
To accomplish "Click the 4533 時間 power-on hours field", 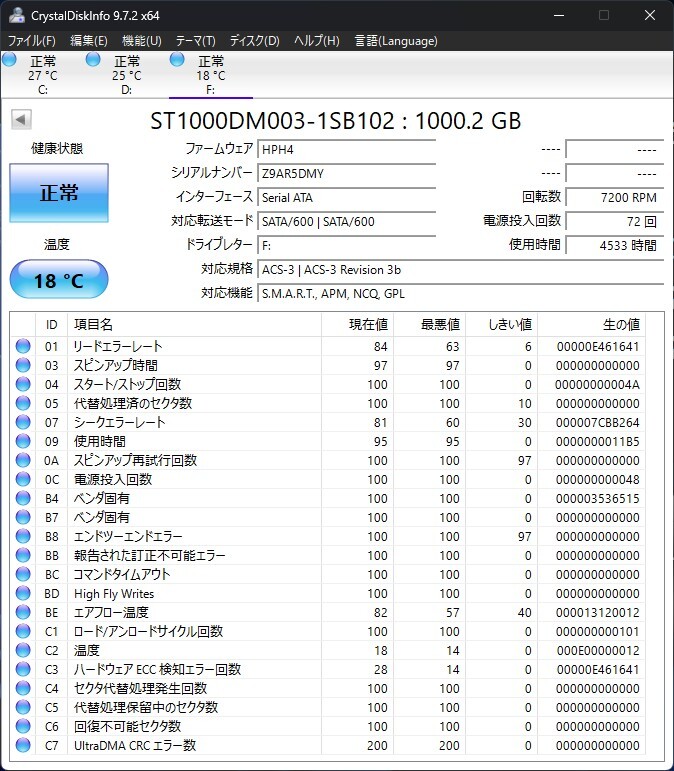I will click(x=615, y=245).
